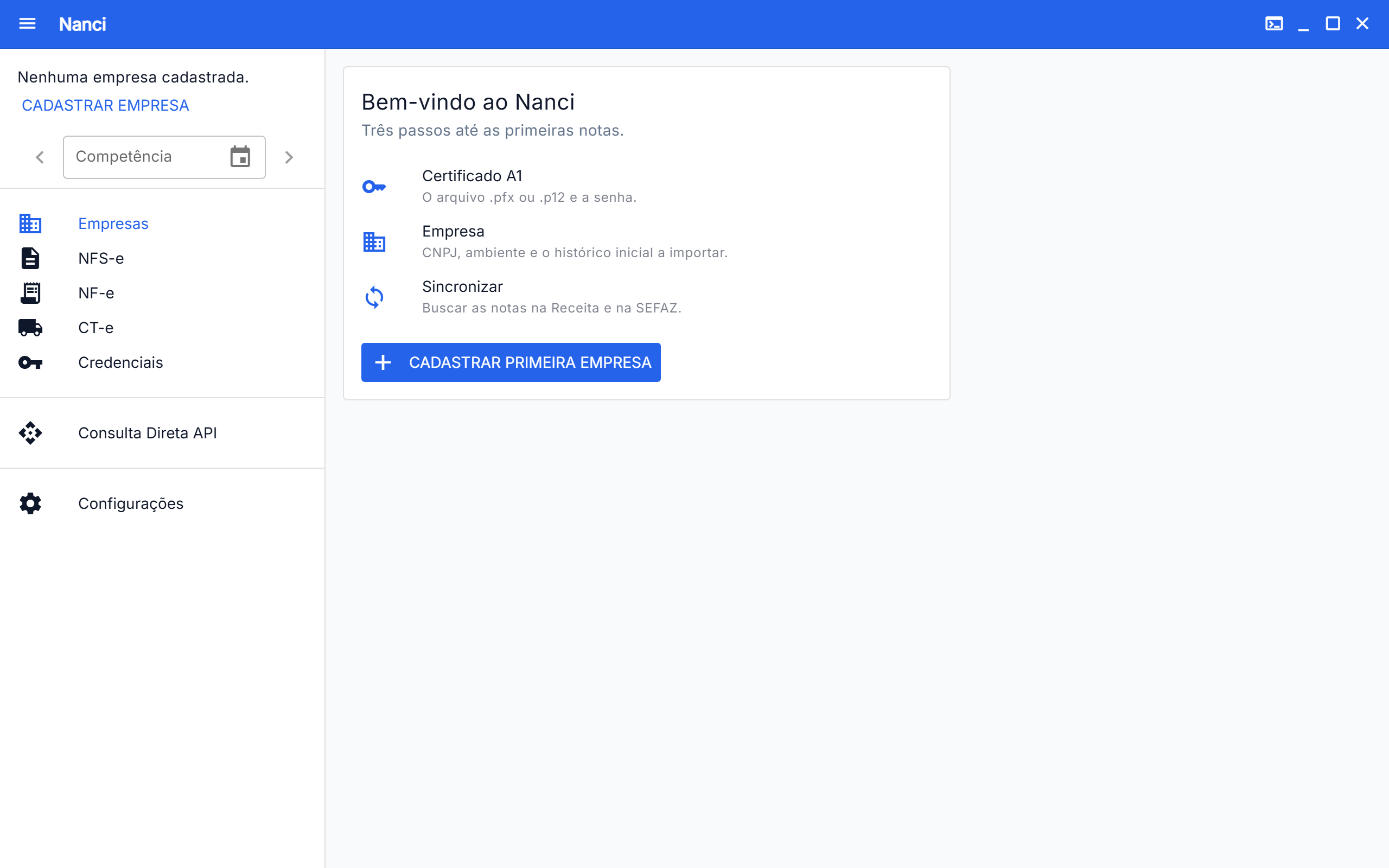
Task: Click the Sincronizar step title
Action: [x=462, y=286]
